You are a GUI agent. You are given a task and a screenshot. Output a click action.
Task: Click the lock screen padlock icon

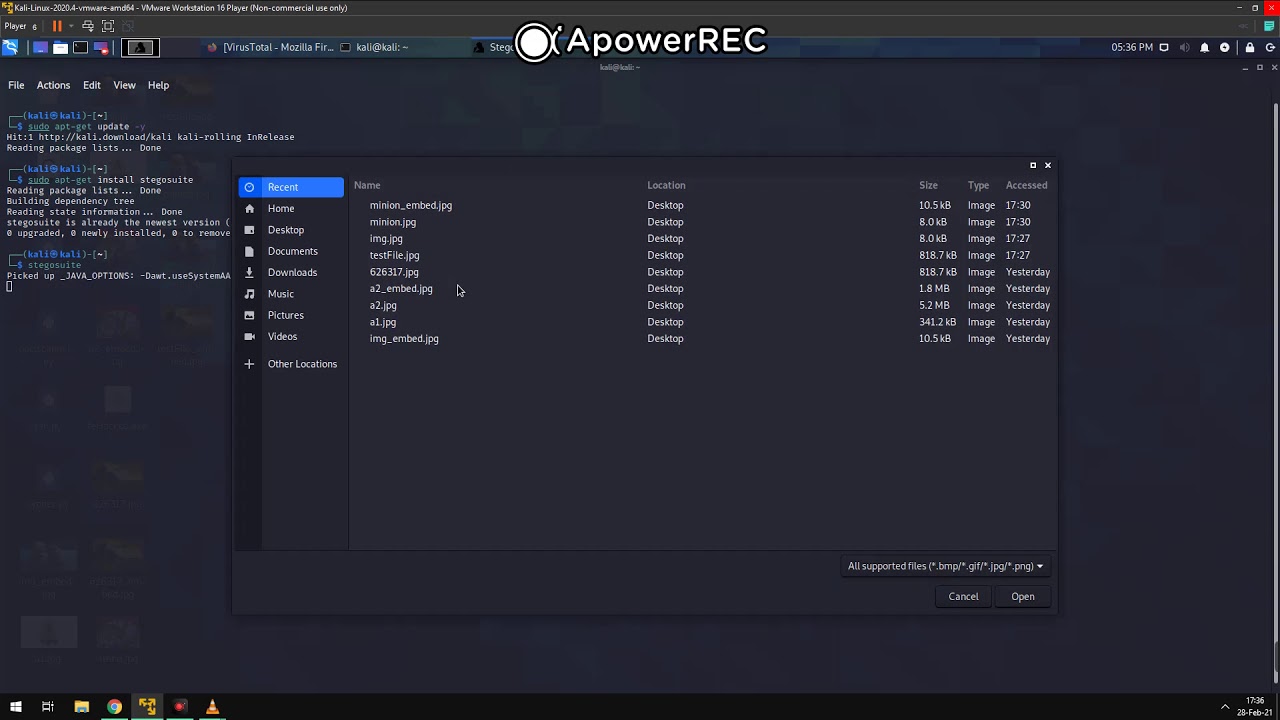1250,47
